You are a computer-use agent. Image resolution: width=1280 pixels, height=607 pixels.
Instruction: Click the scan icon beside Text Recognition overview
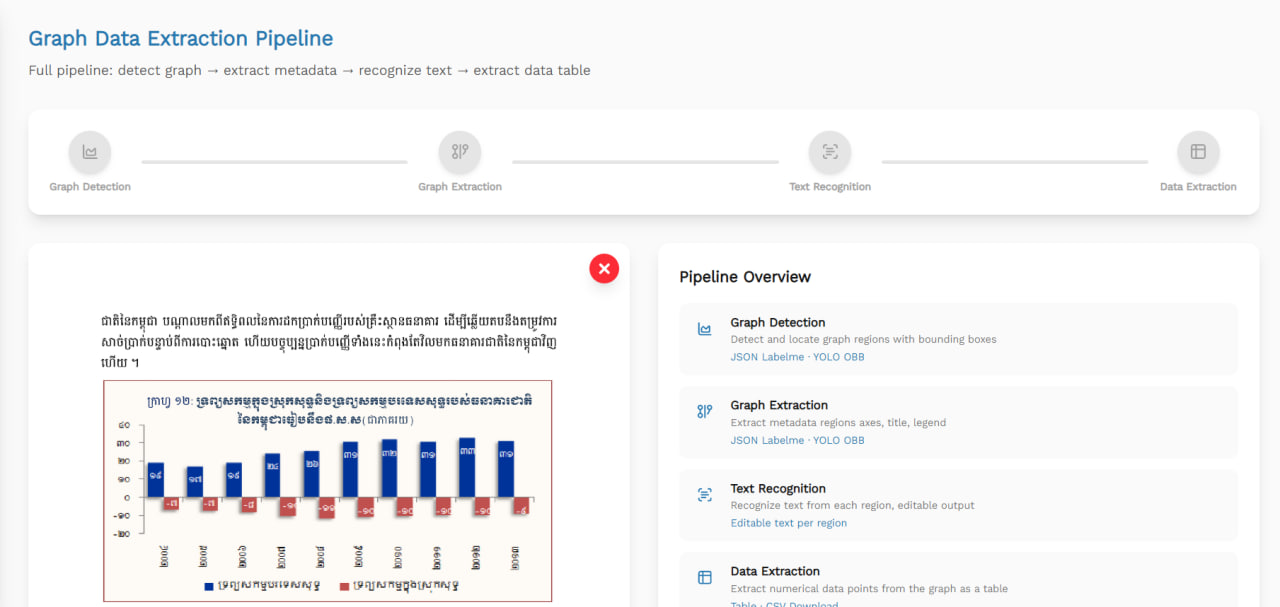(704, 495)
